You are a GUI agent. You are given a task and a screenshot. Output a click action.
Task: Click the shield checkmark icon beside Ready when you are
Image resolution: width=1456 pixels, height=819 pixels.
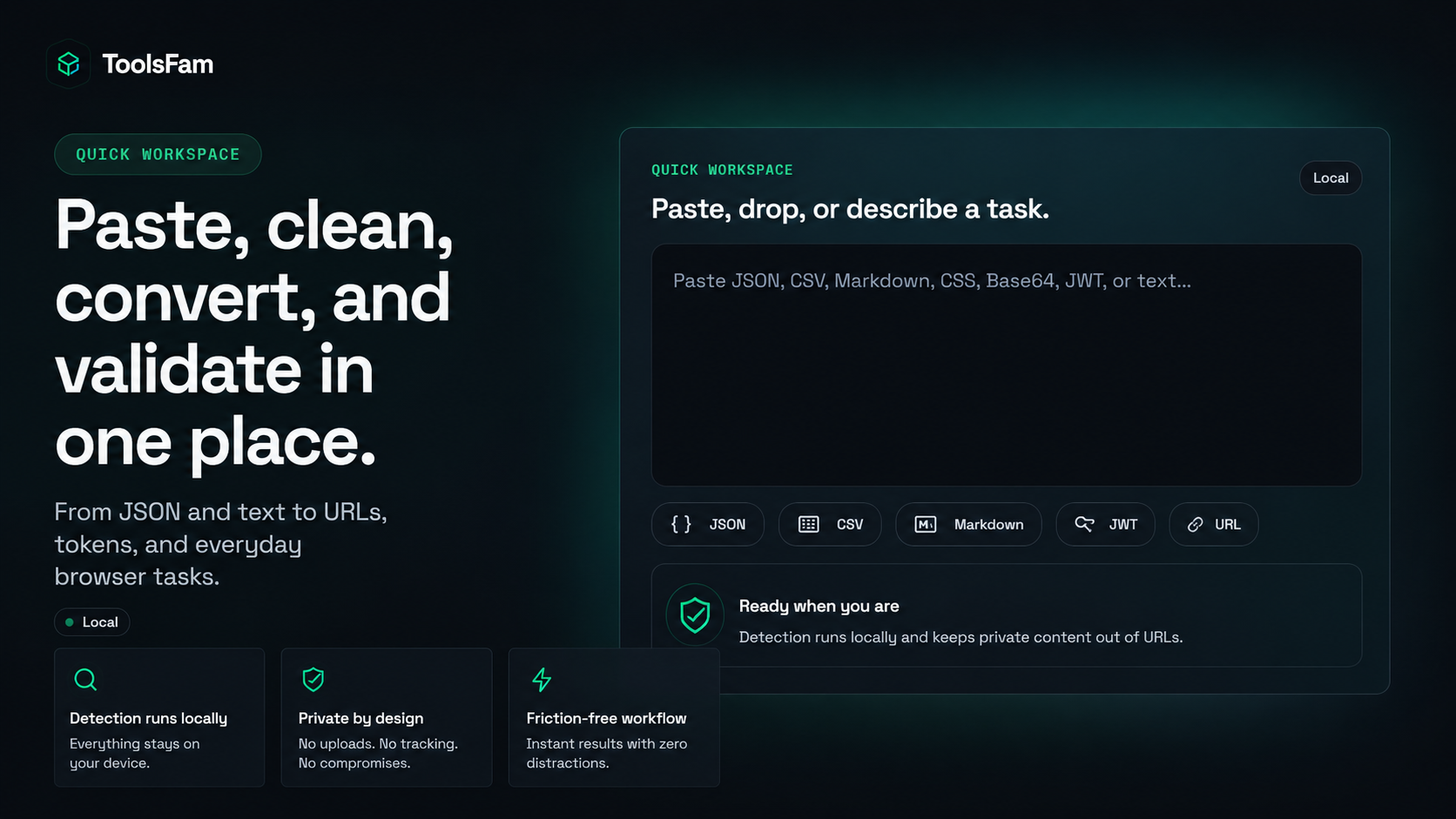695,614
